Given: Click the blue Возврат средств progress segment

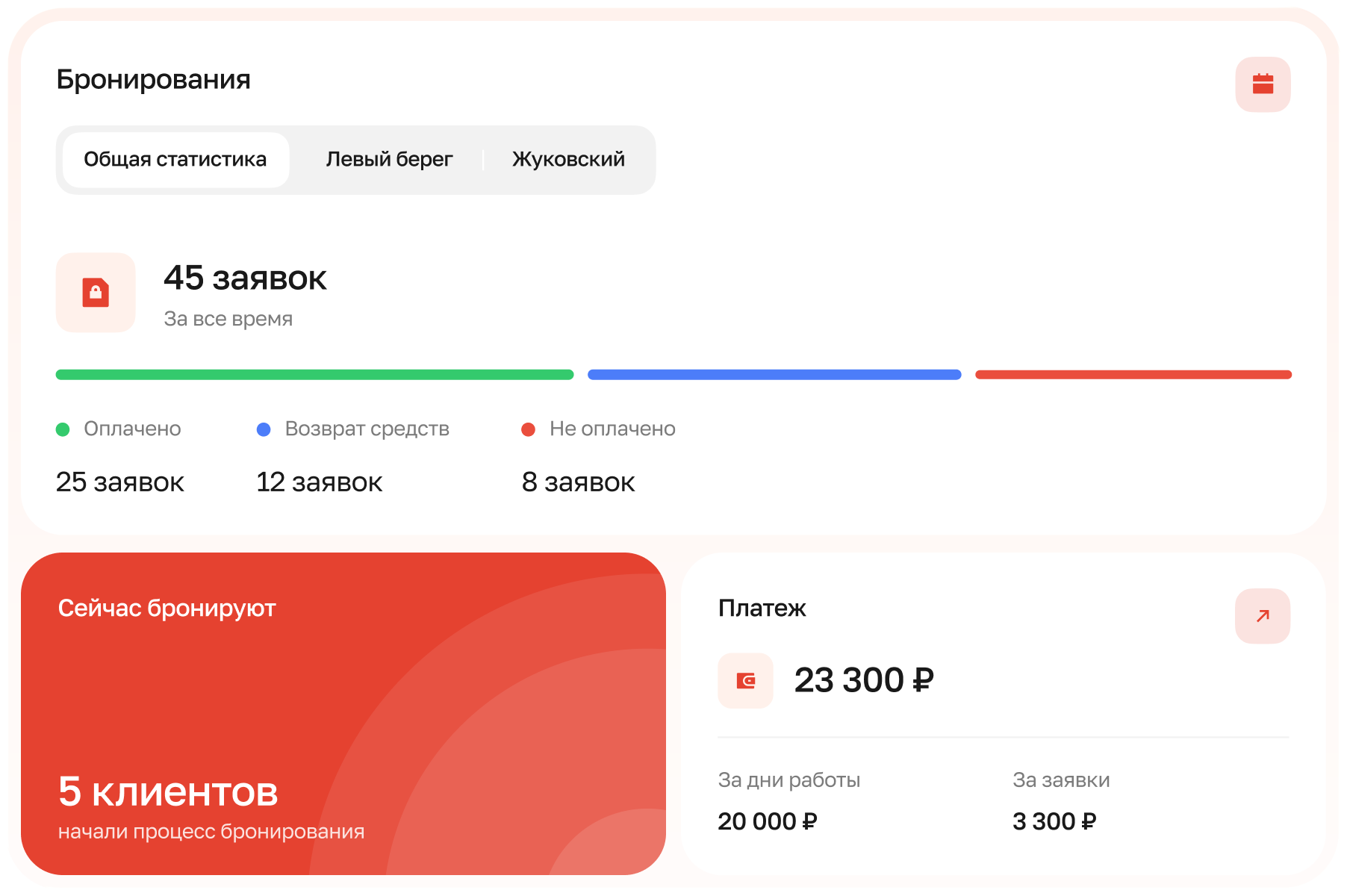Looking at the screenshot, I should [x=774, y=375].
